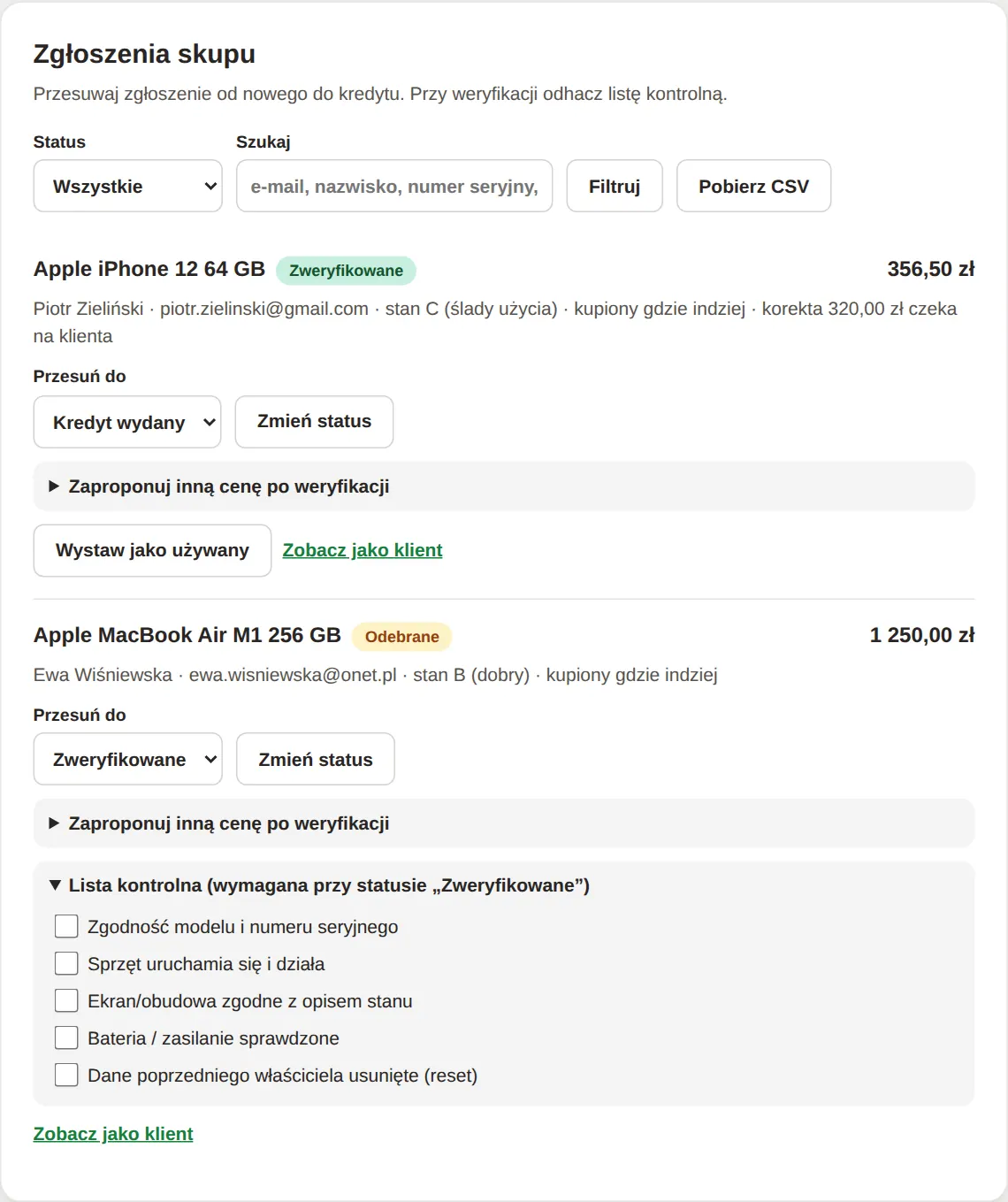Check Zgodność modelu i numeru seryjnego
1008x1202 pixels.
(x=66, y=926)
